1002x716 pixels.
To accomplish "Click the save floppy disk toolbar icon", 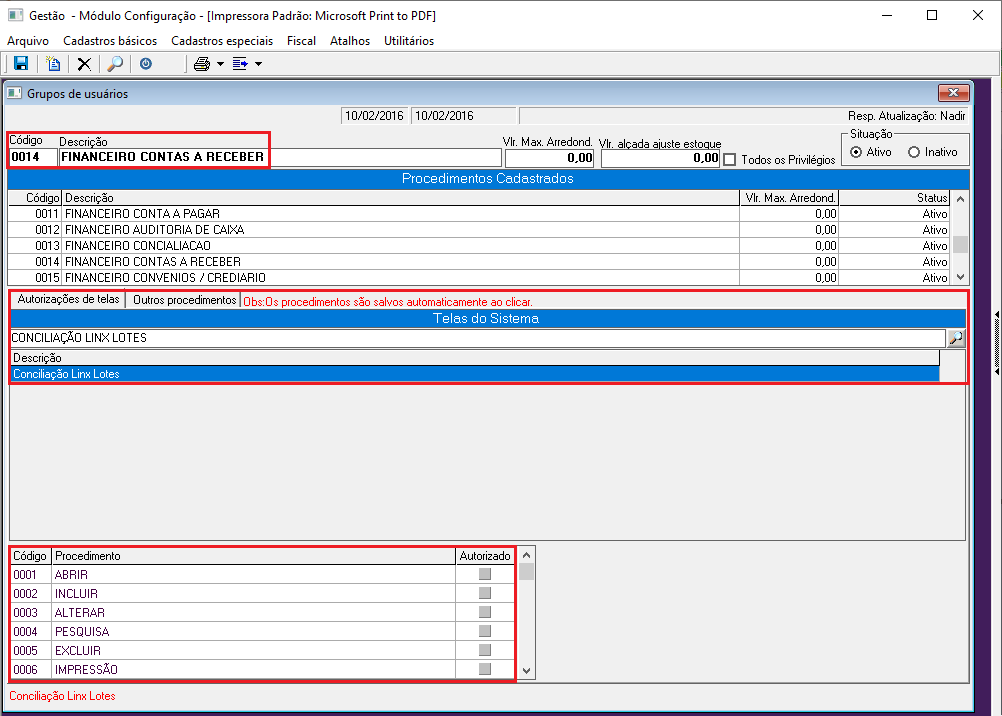I will pos(21,64).
